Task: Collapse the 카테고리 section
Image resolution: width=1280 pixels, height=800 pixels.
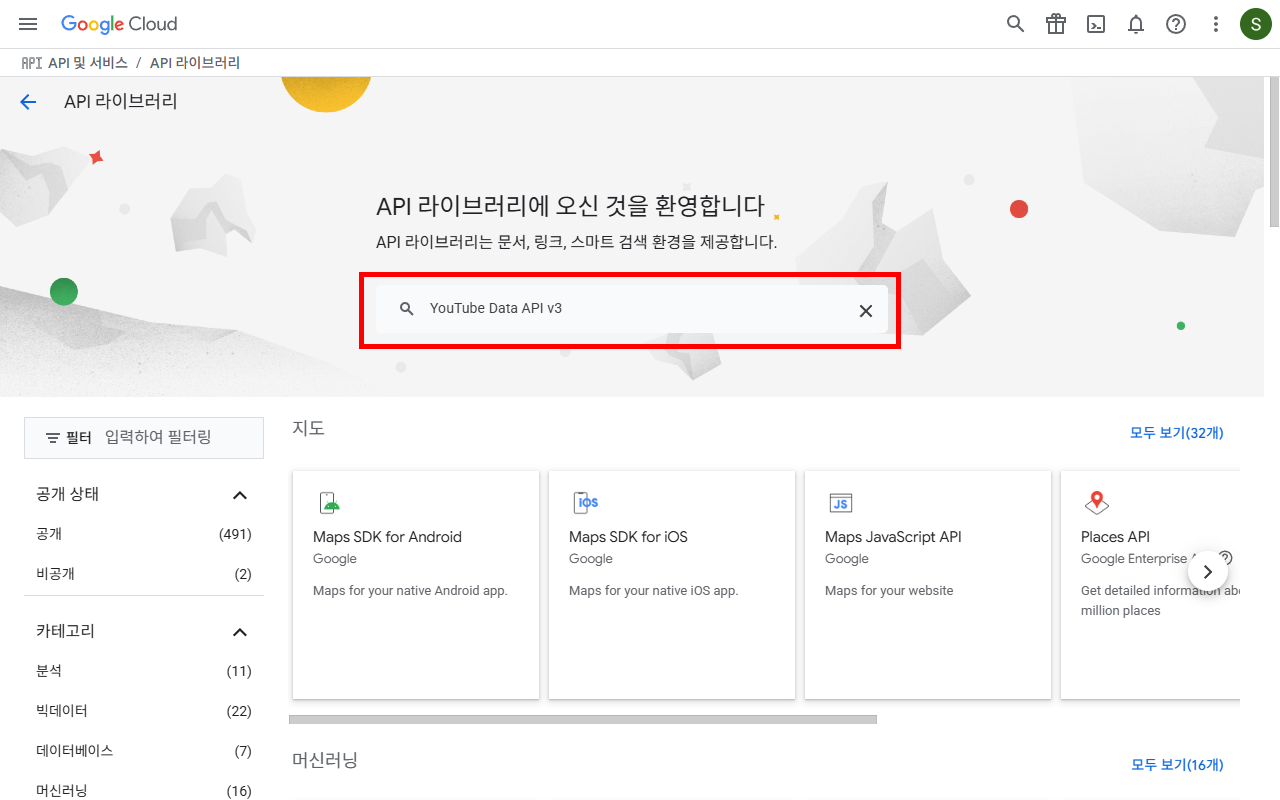Action: (240, 632)
